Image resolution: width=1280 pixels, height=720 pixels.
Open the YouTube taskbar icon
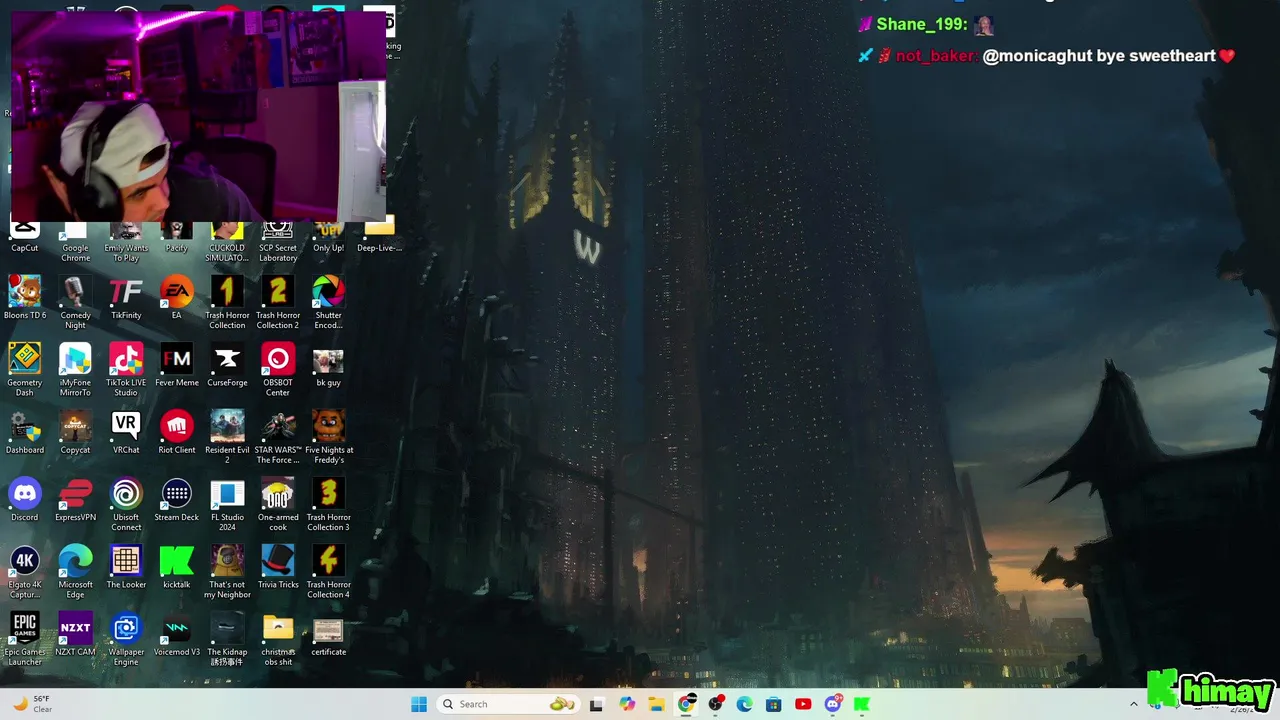point(803,704)
